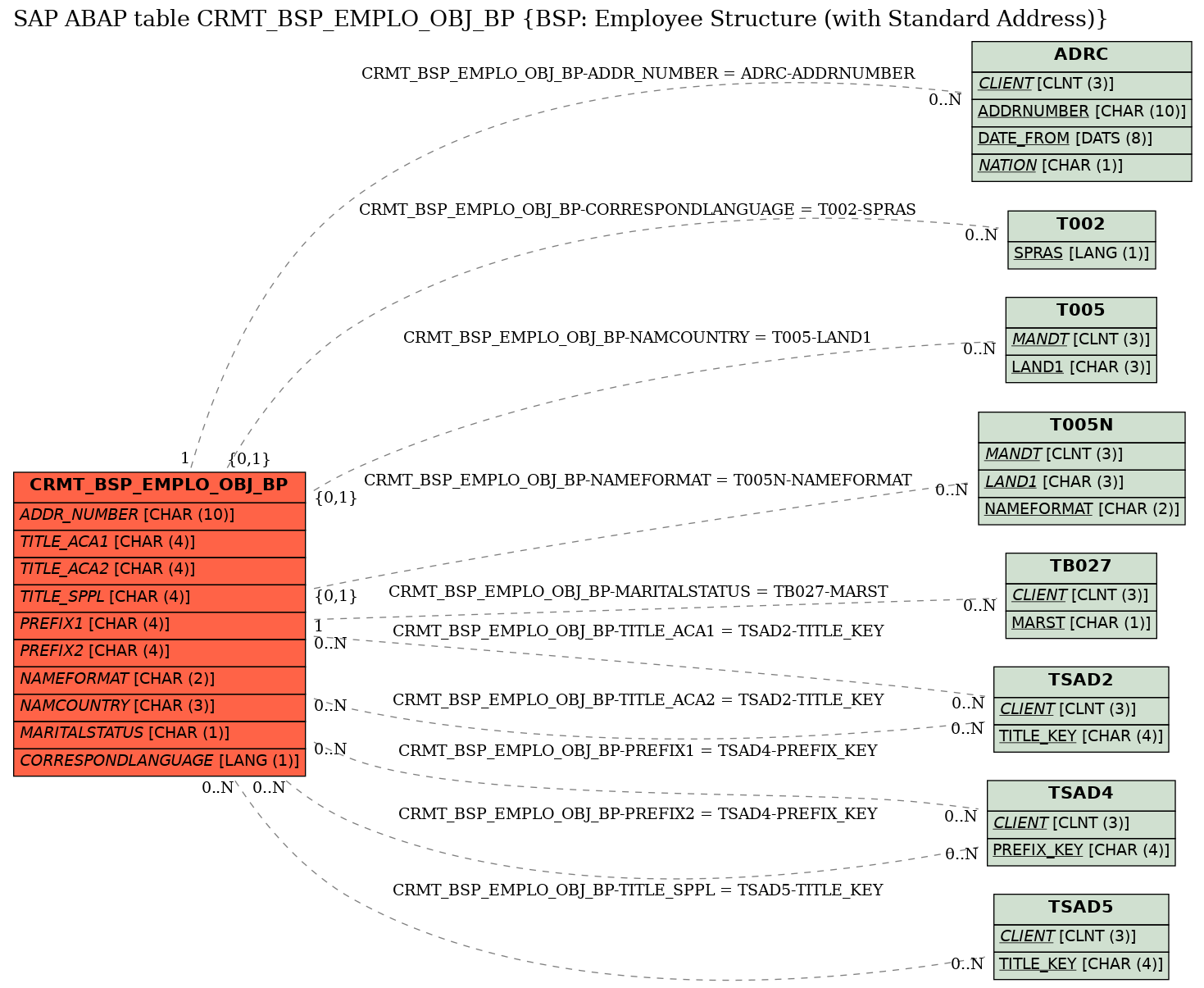Click LAND1 [CHAR (3)] in T005N table
The width and height of the screenshot is (1204, 988).
1082,483
